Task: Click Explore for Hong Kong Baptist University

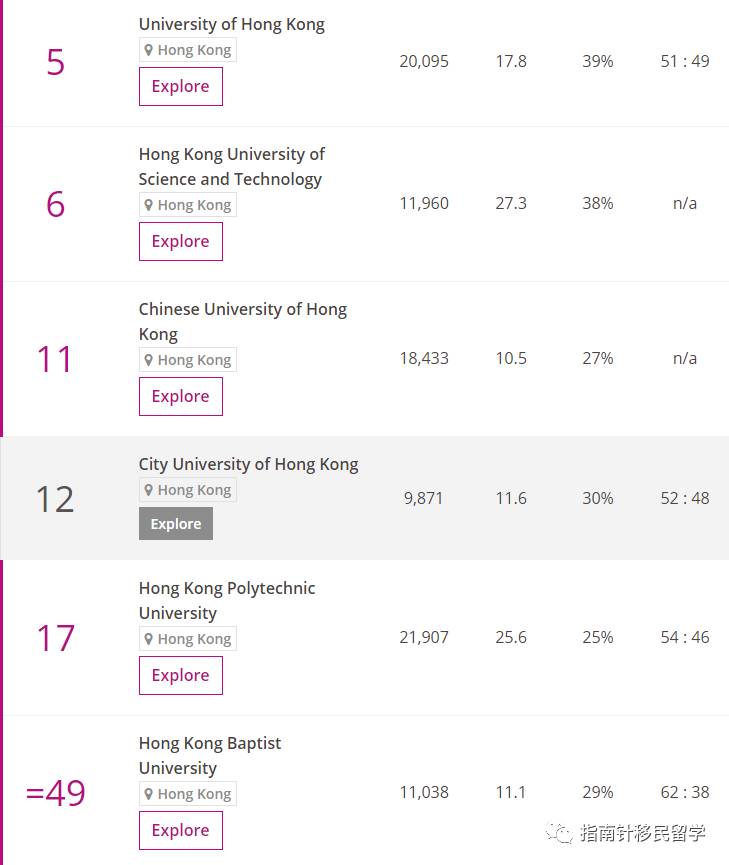Action: (180, 831)
